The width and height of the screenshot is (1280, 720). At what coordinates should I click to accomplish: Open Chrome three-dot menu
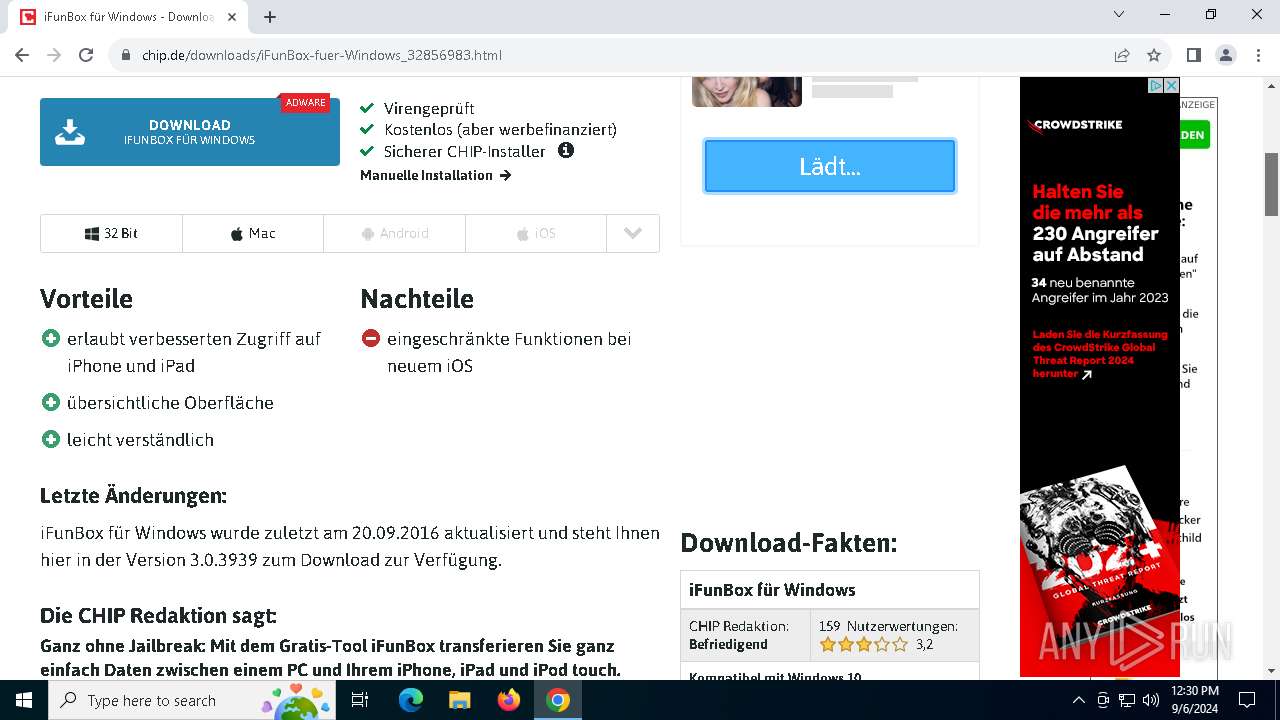[x=1258, y=55]
